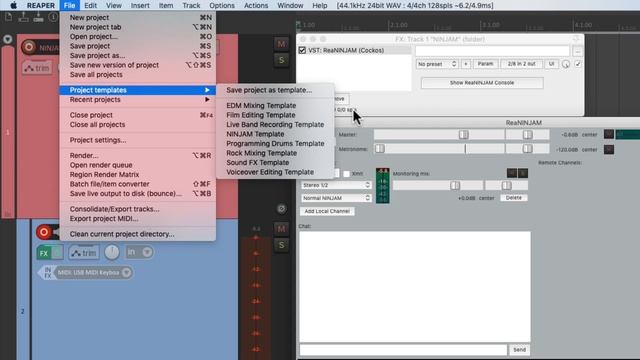The height and width of the screenshot is (360, 640).
Task: Open the Apple menu
Action: tap(13, 5)
